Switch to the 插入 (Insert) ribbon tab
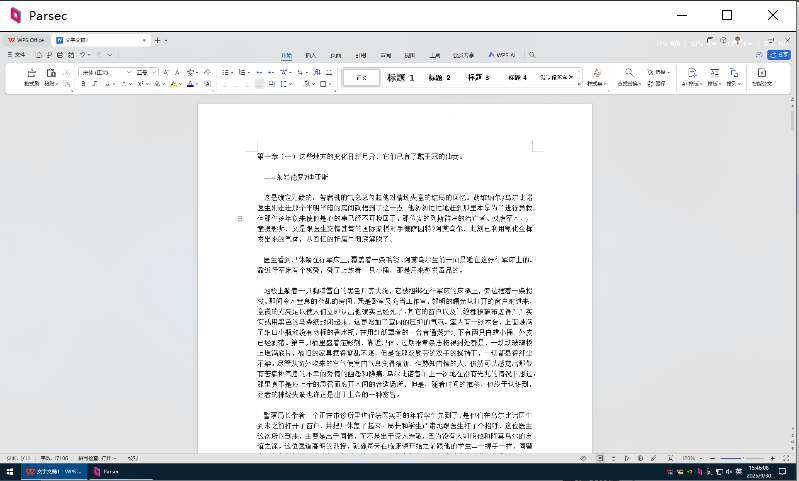Image resolution: width=799 pixels, height=481 pixels. (x=310, y=55)
